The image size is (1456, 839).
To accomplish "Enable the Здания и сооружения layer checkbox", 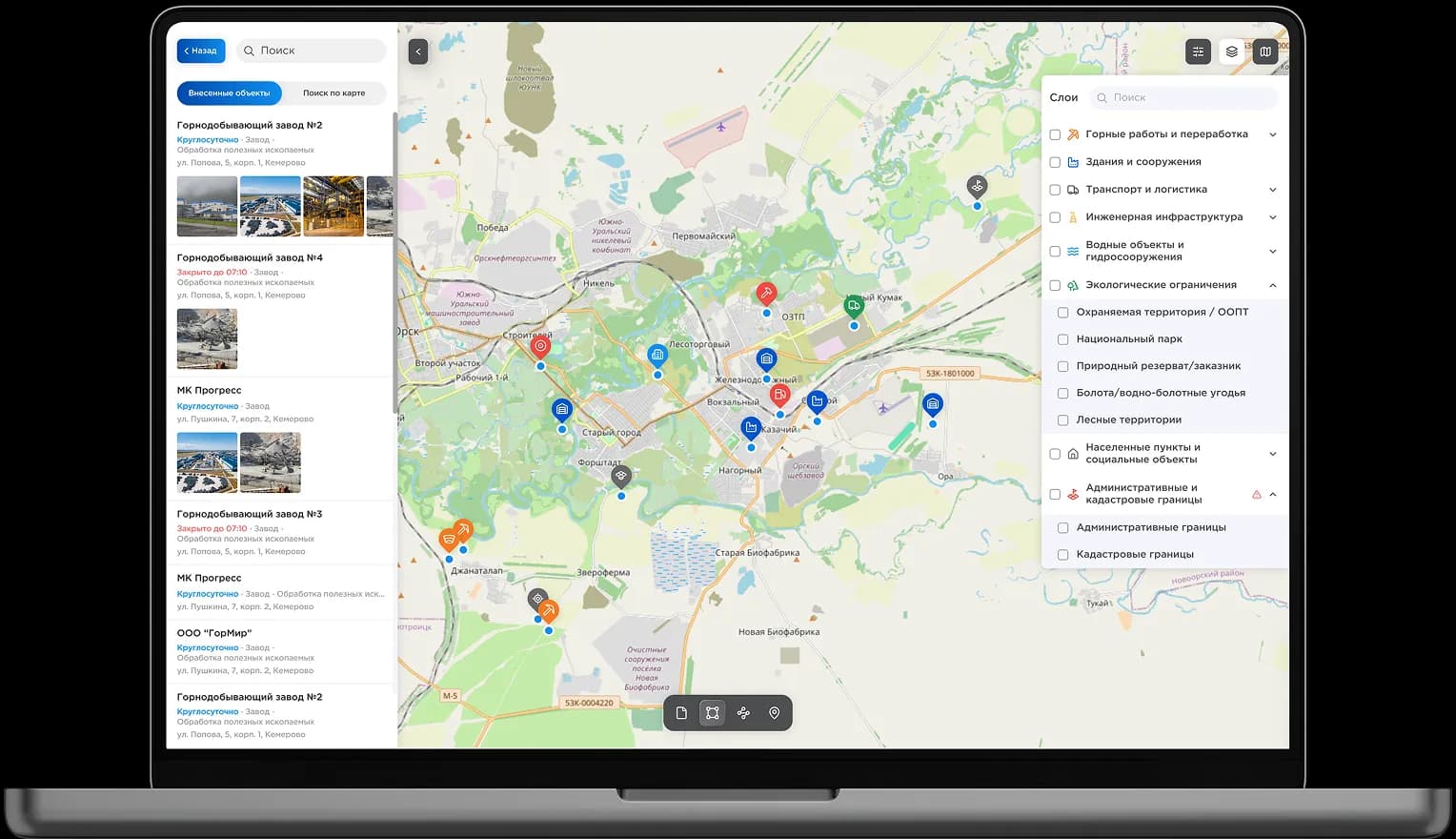I will coord(1055,162).
